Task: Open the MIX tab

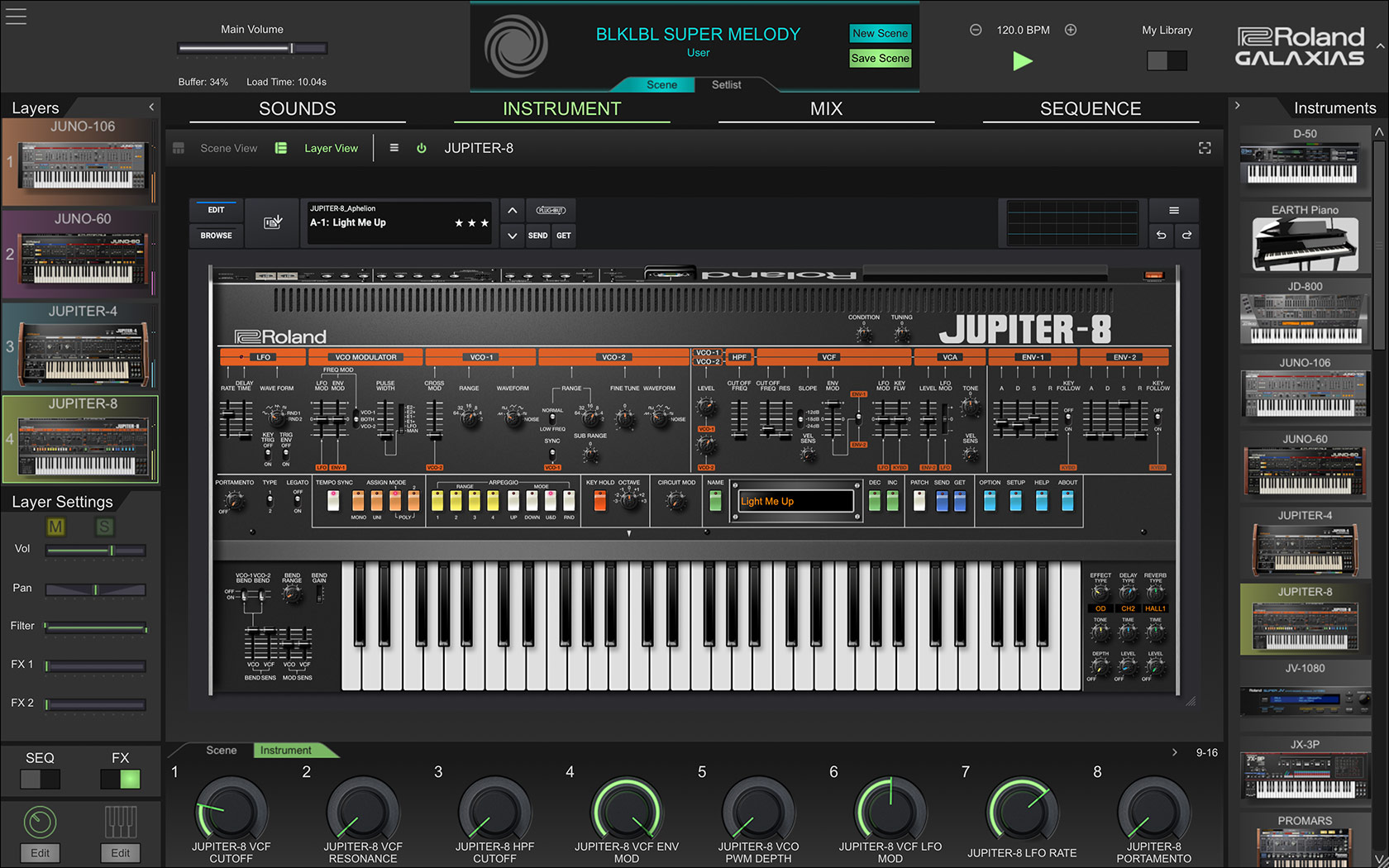Action: click(827, 109)
